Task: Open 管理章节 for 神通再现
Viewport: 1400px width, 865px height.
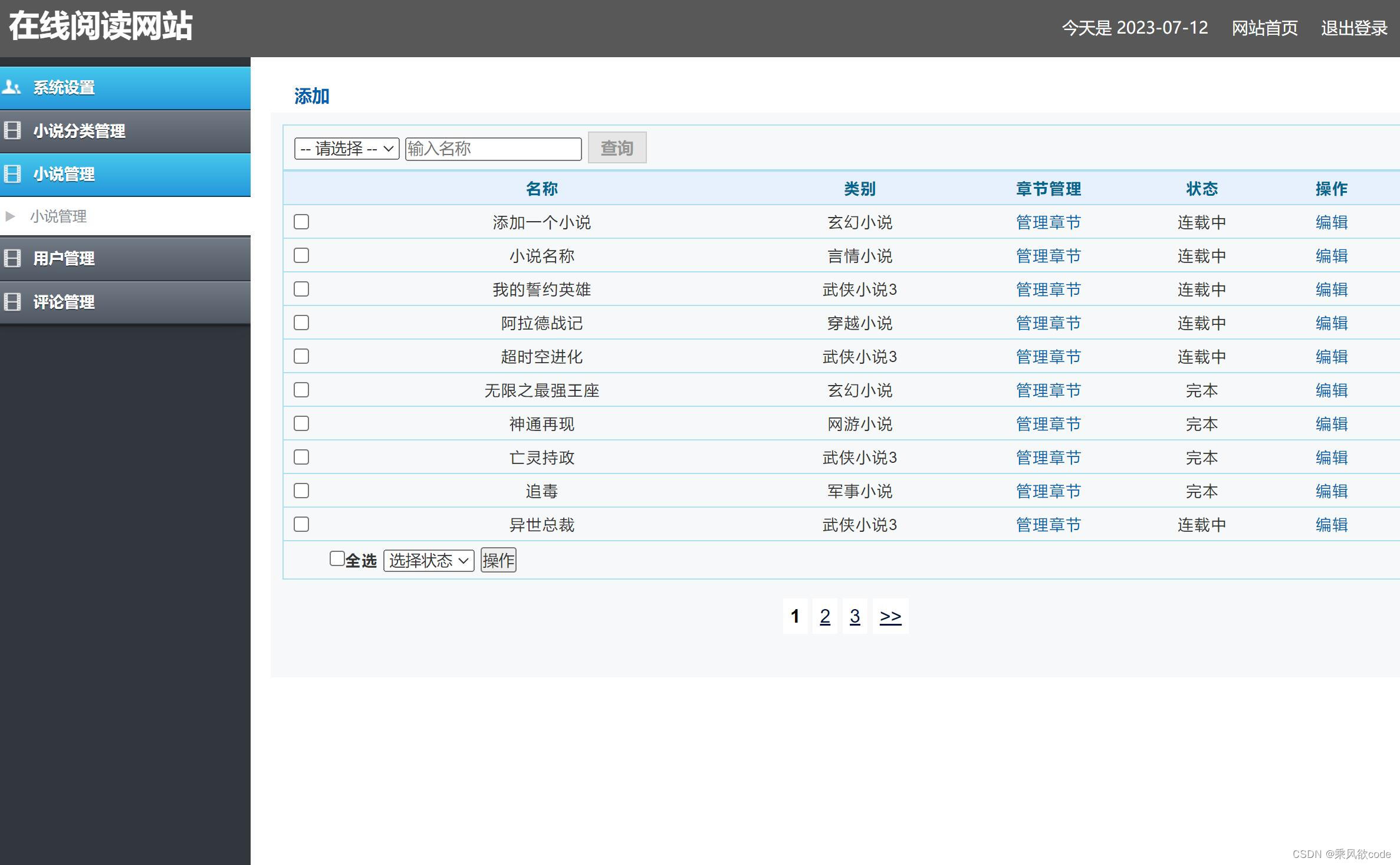Action: pos(1048,424)
